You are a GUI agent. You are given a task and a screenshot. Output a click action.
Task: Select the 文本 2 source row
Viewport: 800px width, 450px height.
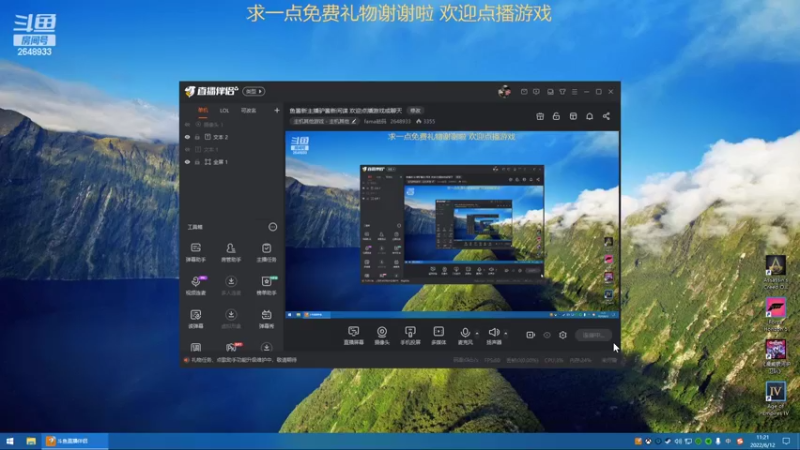pos(232,137)
